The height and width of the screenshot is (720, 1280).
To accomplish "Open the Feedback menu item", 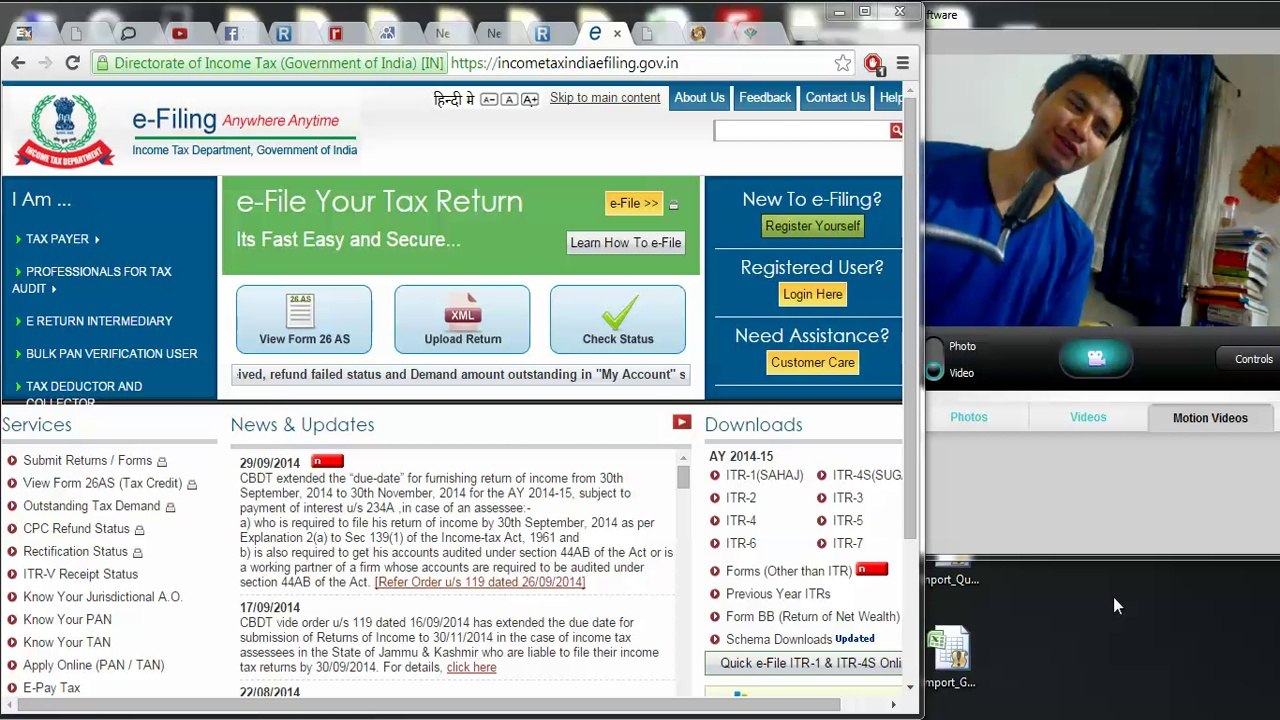I will click(x=765, y=98).
